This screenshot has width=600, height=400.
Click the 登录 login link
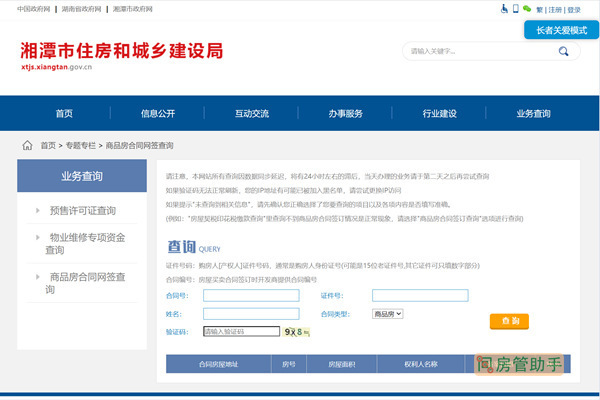tap(574, 10)
